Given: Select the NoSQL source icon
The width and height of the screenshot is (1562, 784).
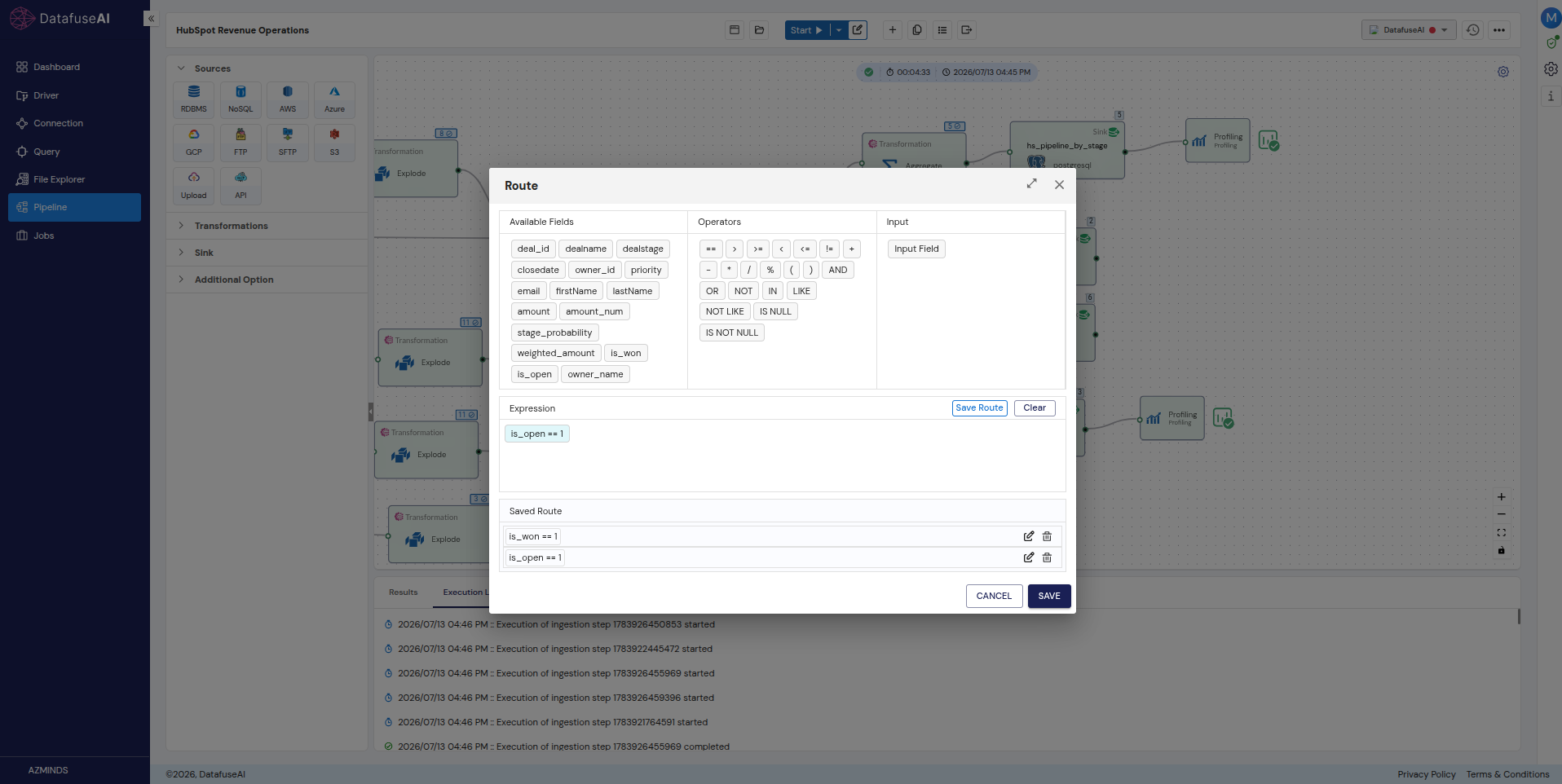Looking at the screenshot, I should pos(240,99).
